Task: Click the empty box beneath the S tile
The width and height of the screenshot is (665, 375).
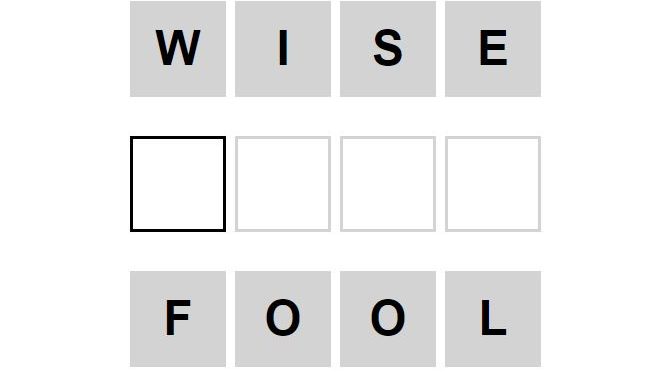Action: point(388,184)
